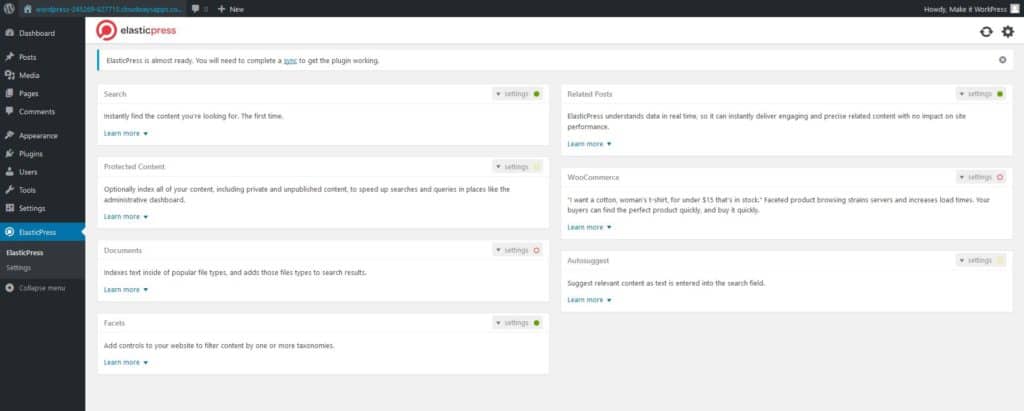Screen dimensions: 1024x411
Task: Expand Learn more under Facets
Action: (126, 363)
